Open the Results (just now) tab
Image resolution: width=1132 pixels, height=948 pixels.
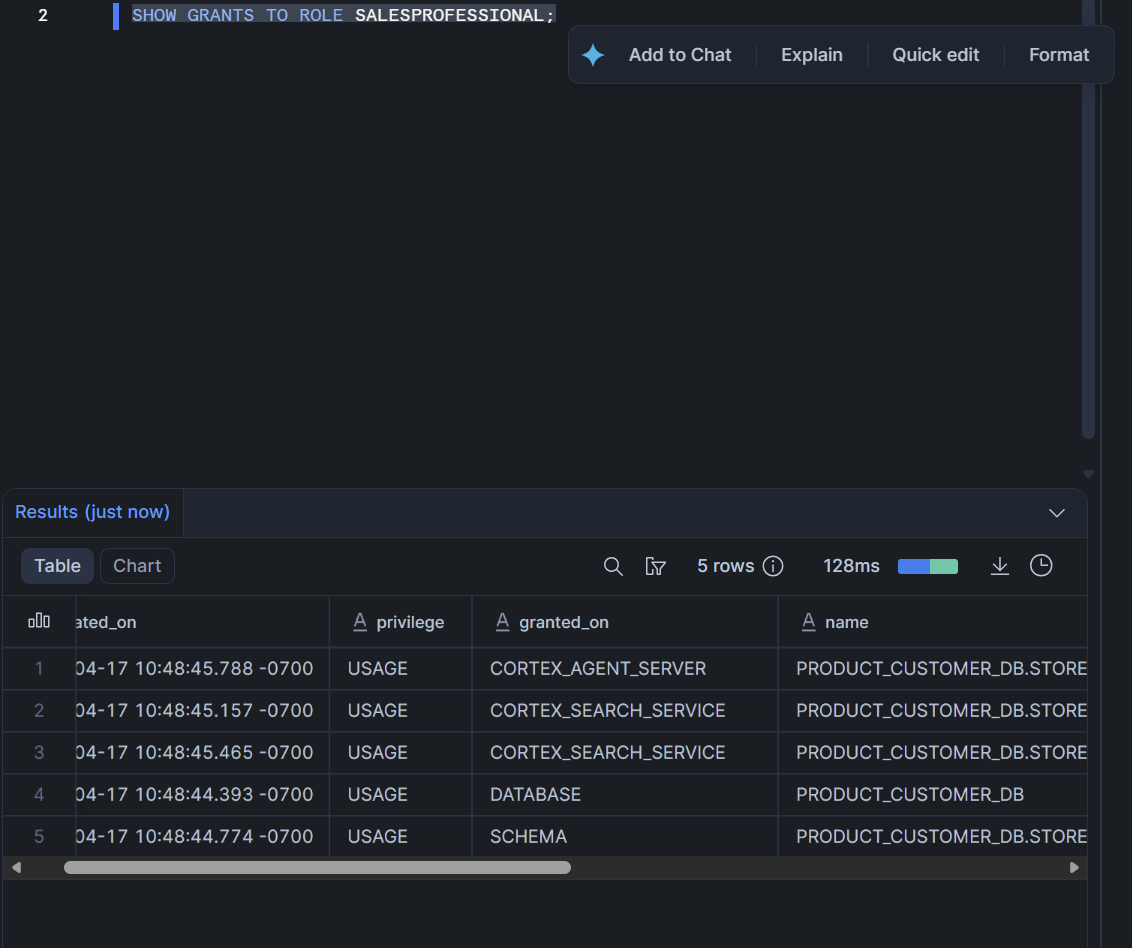pyautogui.click(x=92, y=512)
